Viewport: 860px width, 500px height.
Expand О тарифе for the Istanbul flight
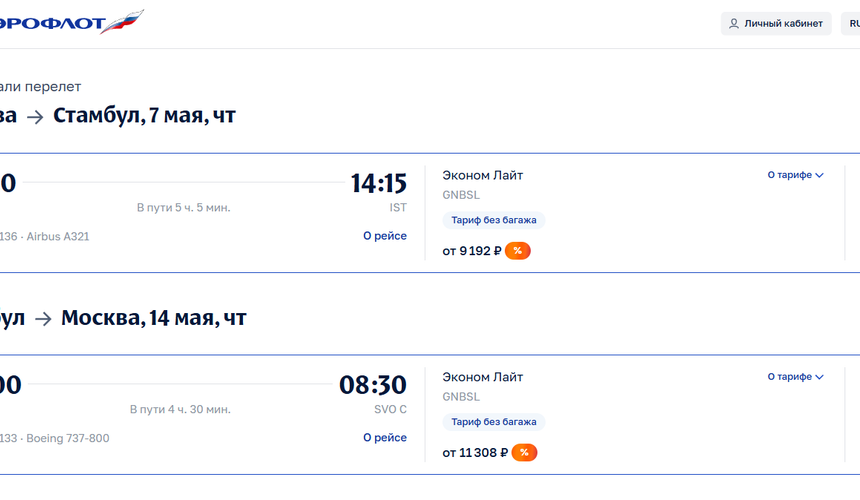(x=795, y=175)
